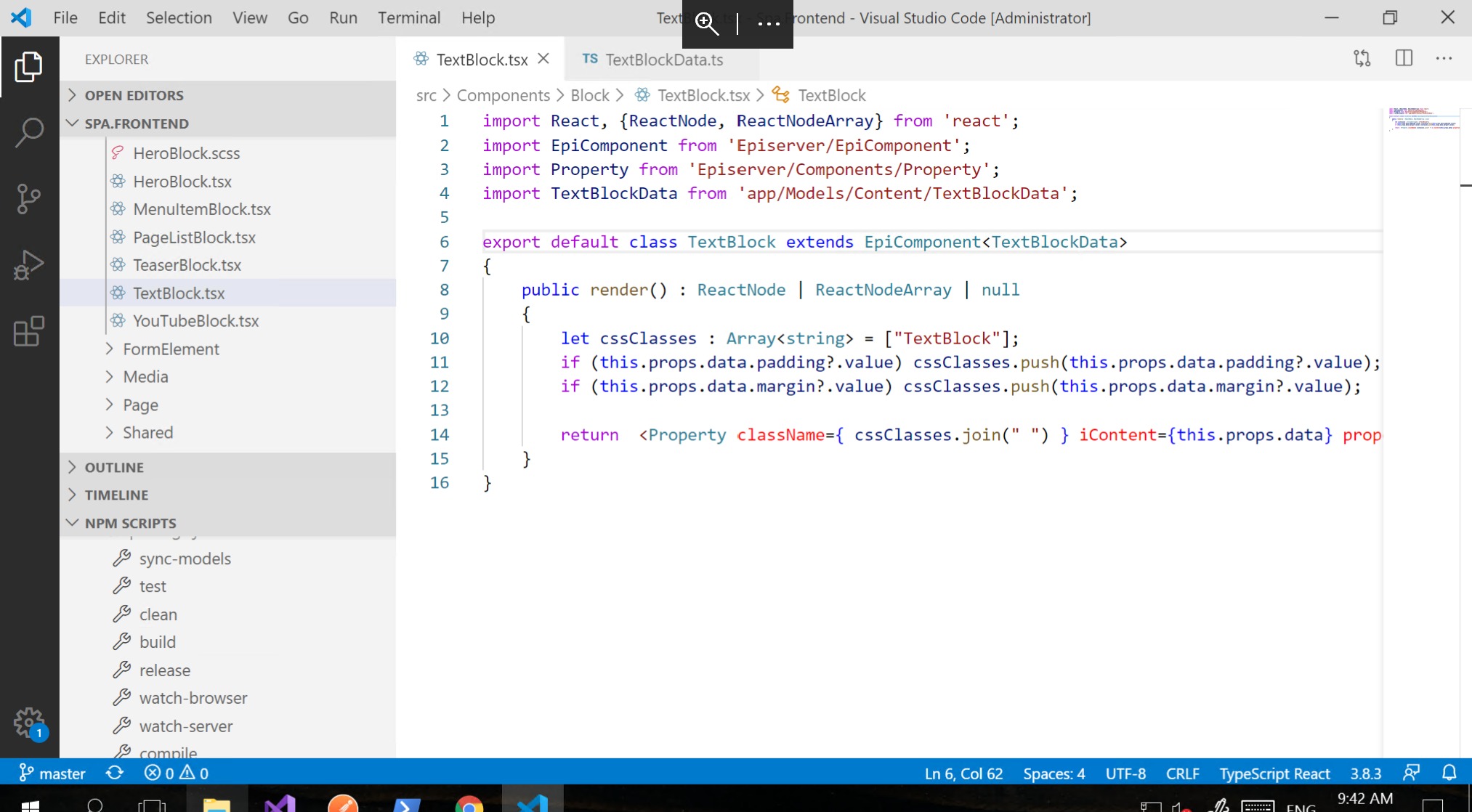Viewport: 1472px width, 812px height.
Task: Open the Run and Debug view
Action: click(29, 264)
